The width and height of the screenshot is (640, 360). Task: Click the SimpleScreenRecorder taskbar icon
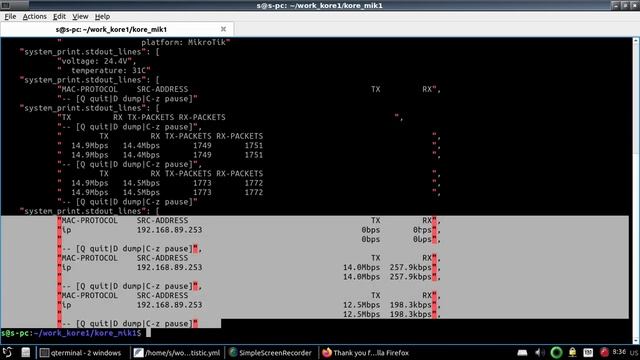click(x=233, y=353)
